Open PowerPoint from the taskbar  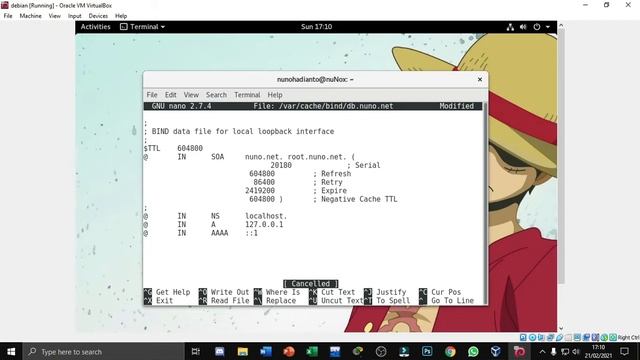[289, 351]
